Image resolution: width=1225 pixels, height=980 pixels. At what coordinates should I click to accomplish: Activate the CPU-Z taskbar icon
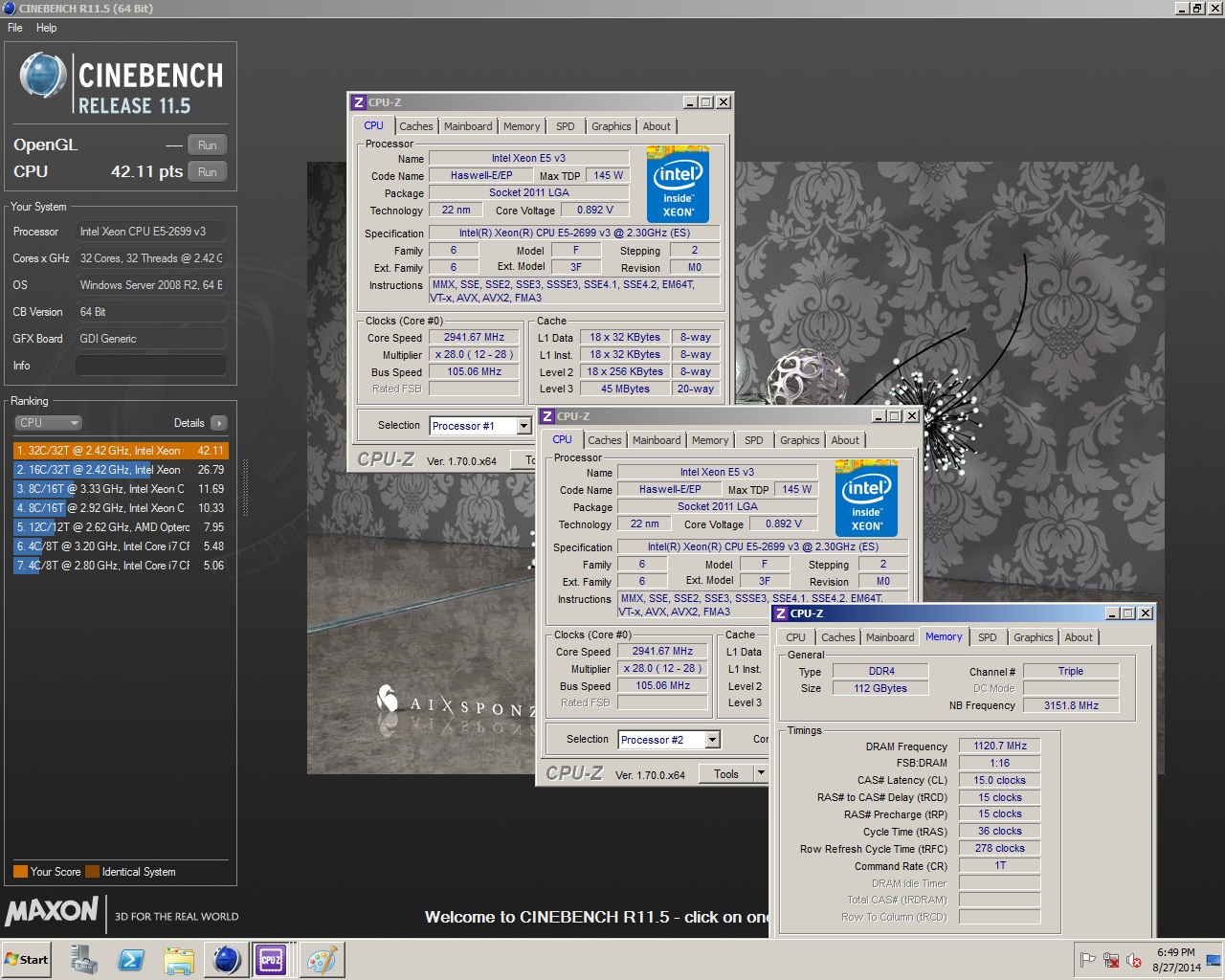pos(271,959)
